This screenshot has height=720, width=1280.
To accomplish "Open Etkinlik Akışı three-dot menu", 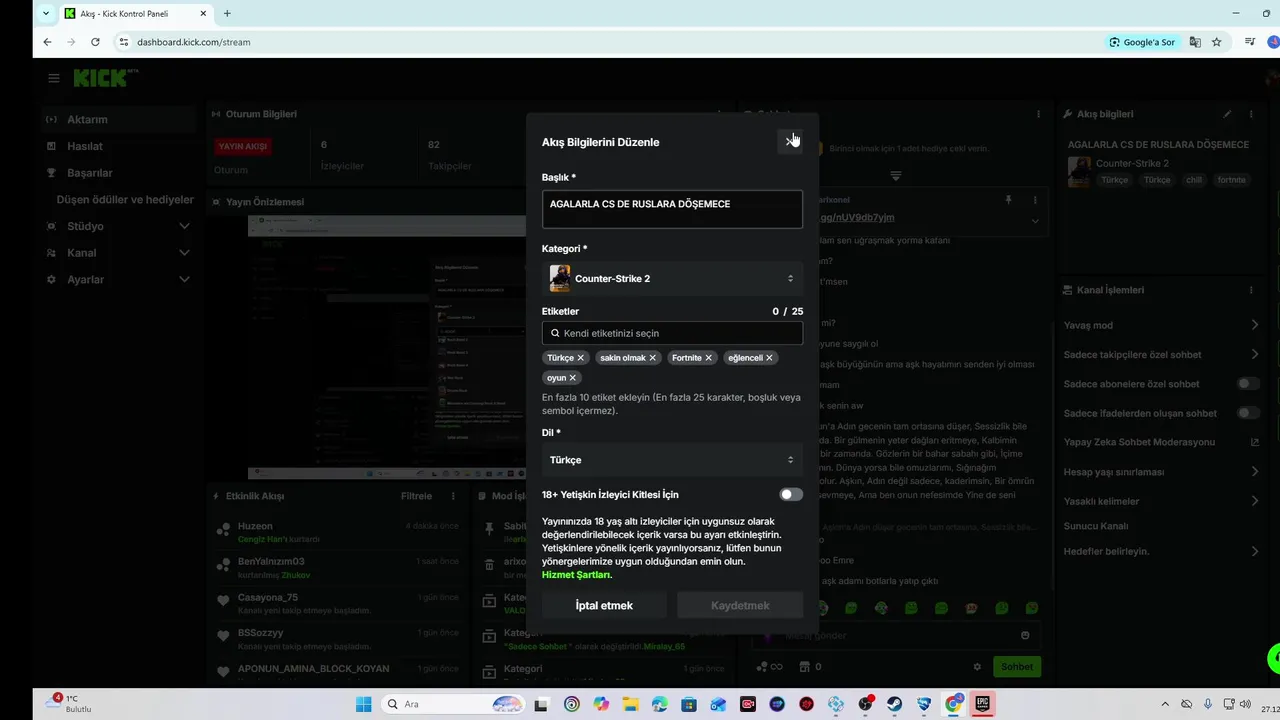I will pyautogui.click(x=453, y=496).
